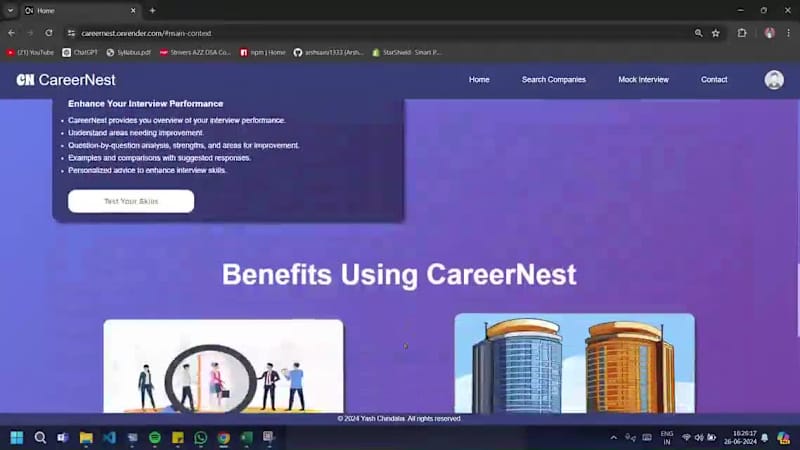Image resolution: width=800 pixels, height=450 pixels.
Task: Open Microsoft Teams from taskbar
Action: [x=63, y=437]
